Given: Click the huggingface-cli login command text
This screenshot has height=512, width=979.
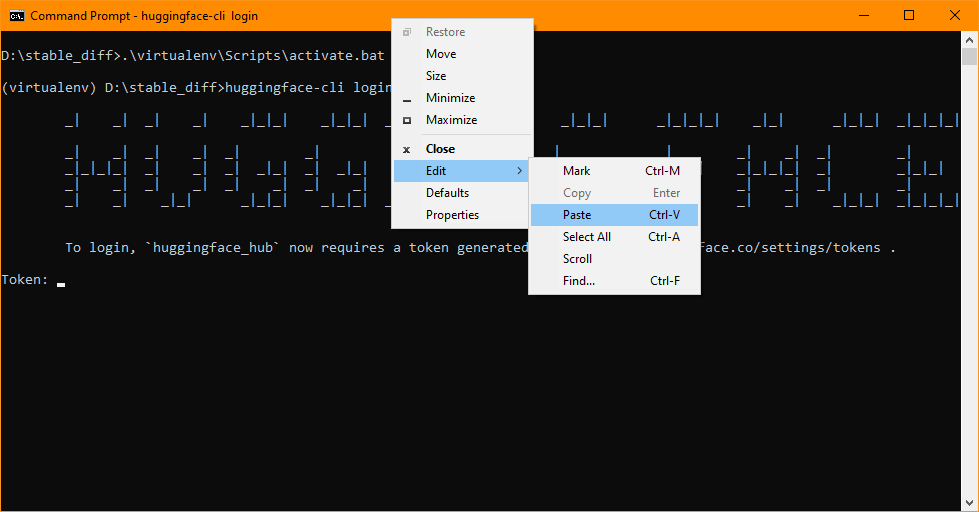Looking at the screenshot, I should pyautogui.click(x=308, y=87).
